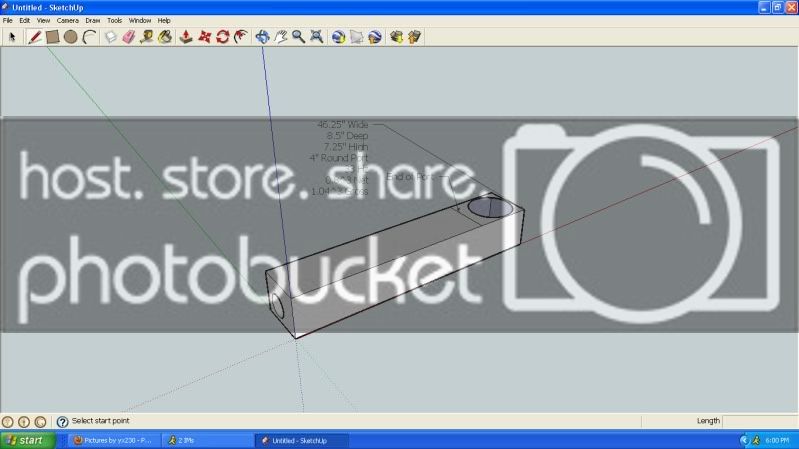Select the Rotate tool

click(222, 37)
